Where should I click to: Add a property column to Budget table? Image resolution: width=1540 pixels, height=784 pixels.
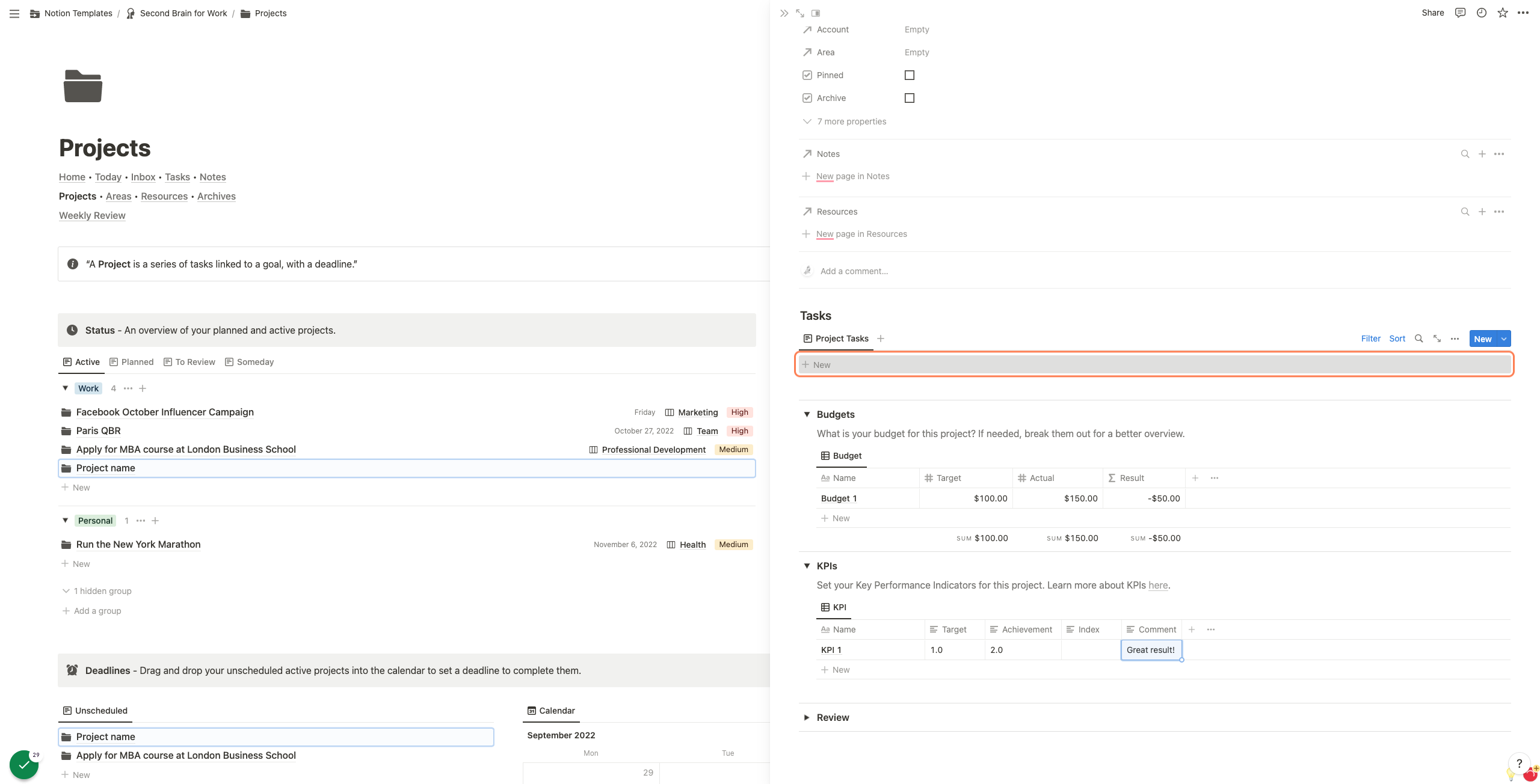[1195, 478]
